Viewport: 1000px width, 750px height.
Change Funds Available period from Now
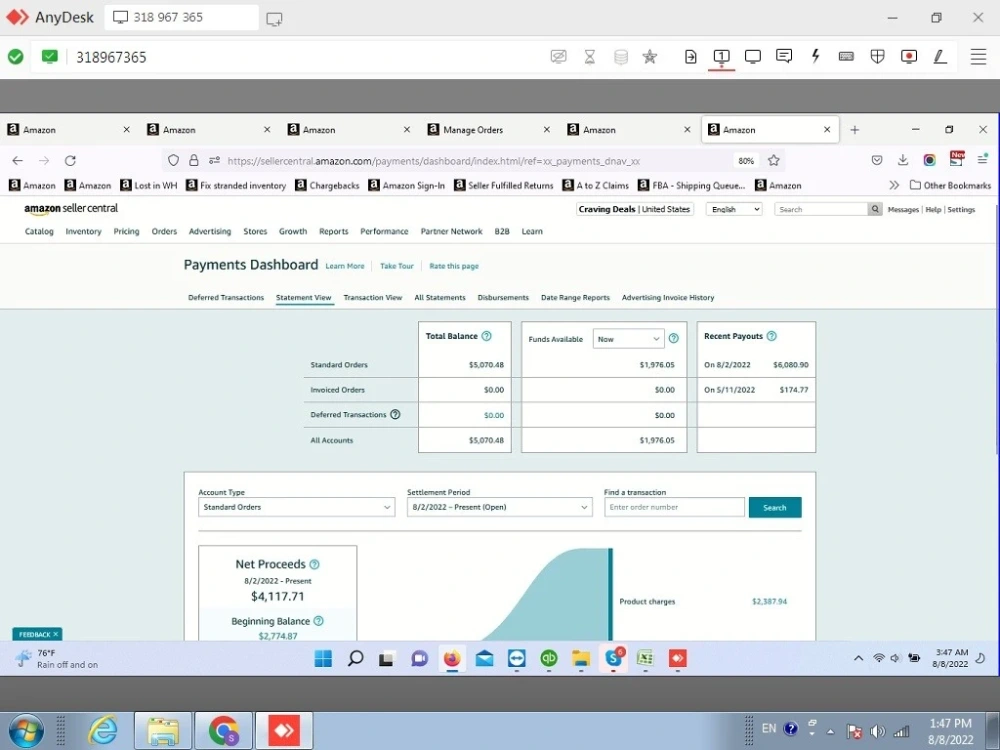(x=628, y=339)
